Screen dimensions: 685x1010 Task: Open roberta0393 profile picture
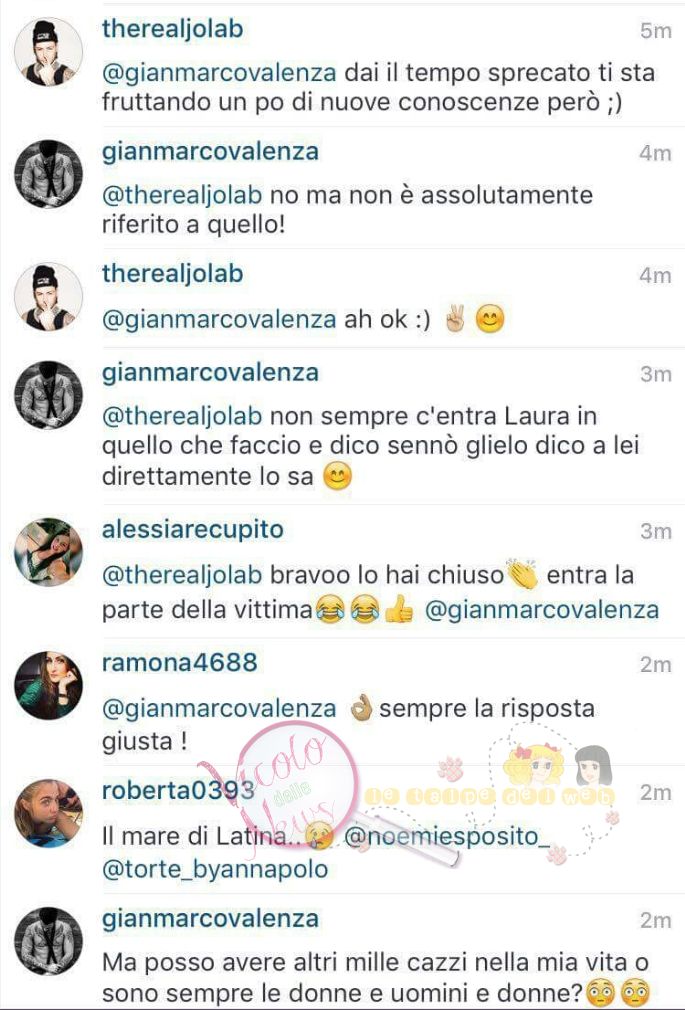(48, 814)
